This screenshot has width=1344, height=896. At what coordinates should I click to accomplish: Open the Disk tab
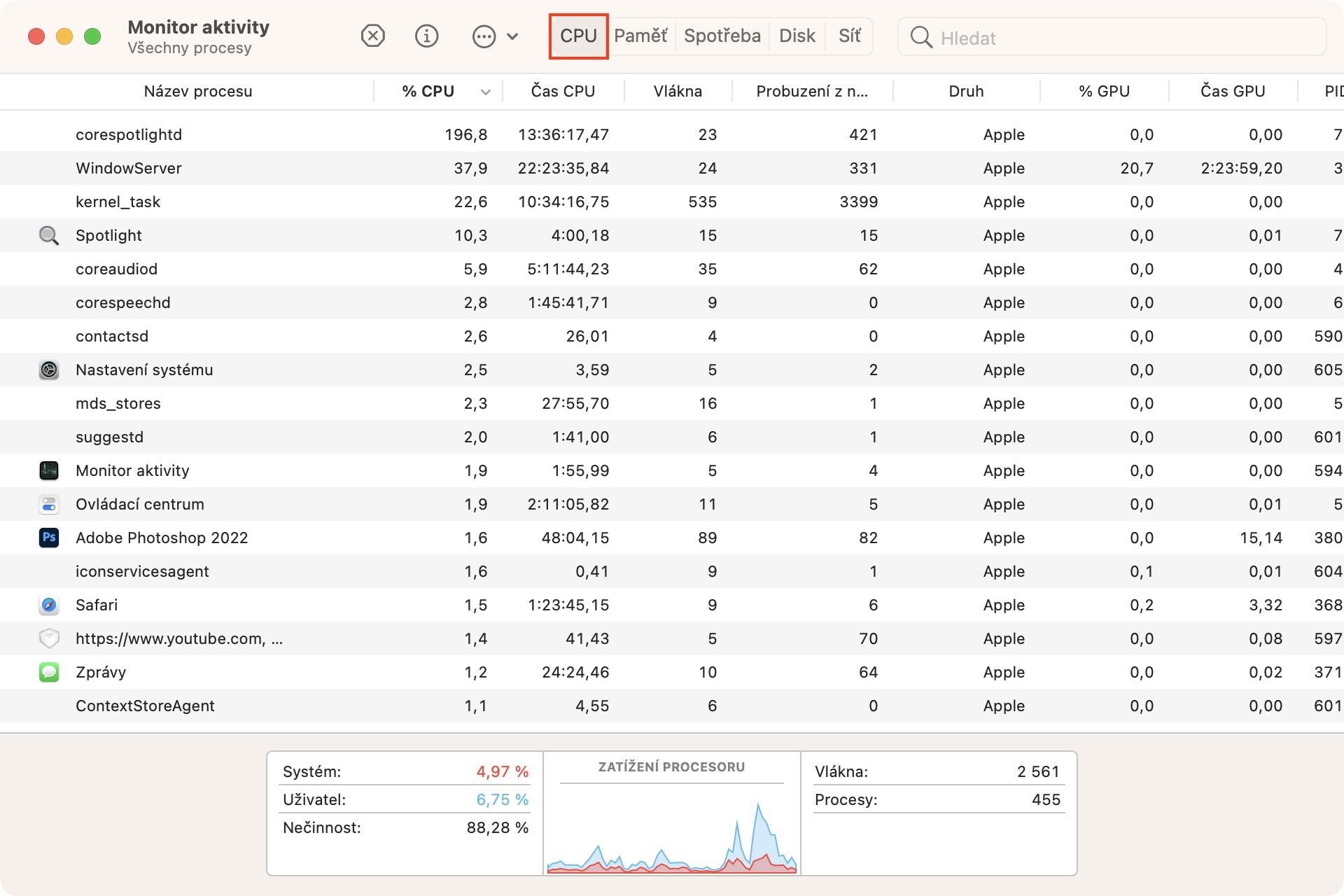pyautogui.click(x=797, y=36)
